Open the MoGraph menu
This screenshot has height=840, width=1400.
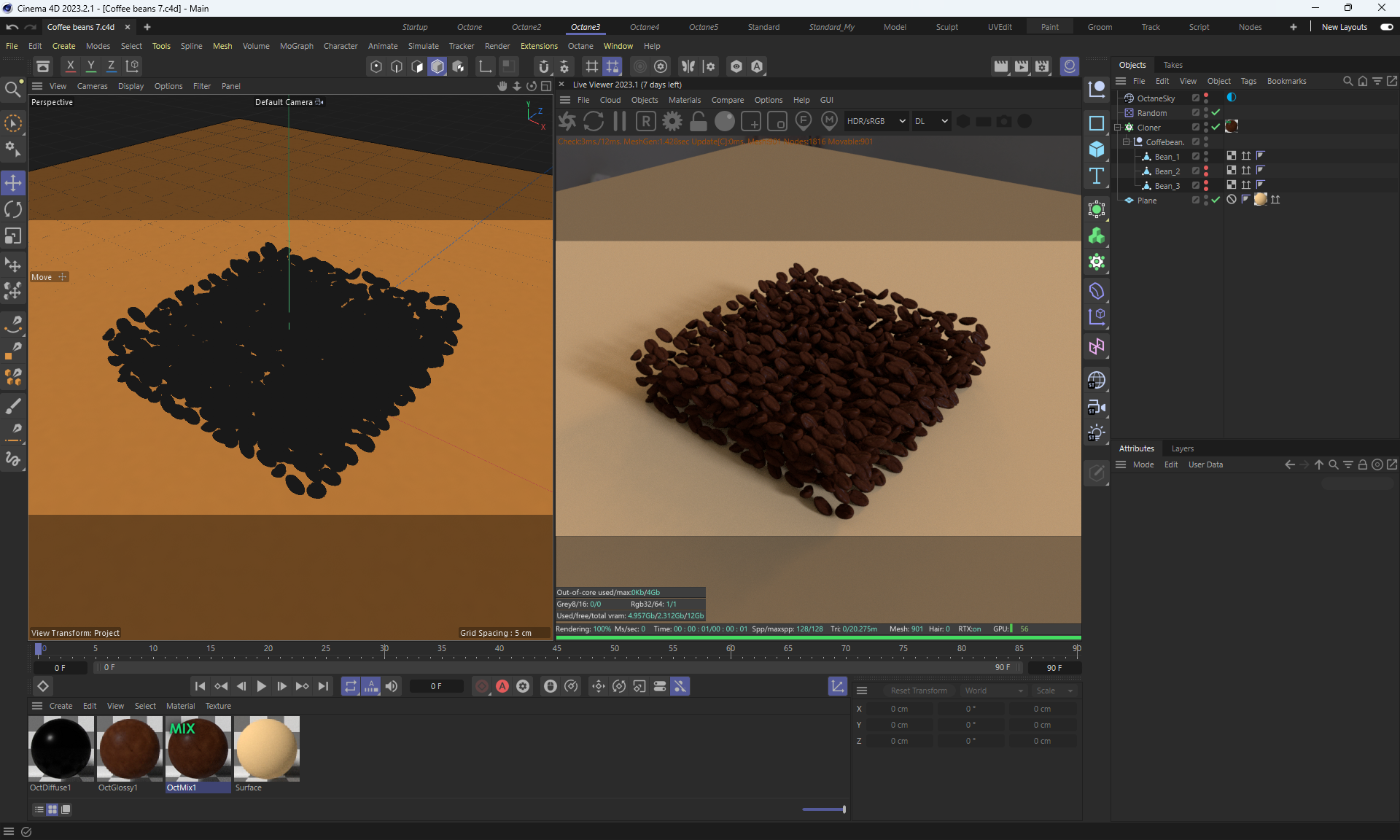point(296,46)
